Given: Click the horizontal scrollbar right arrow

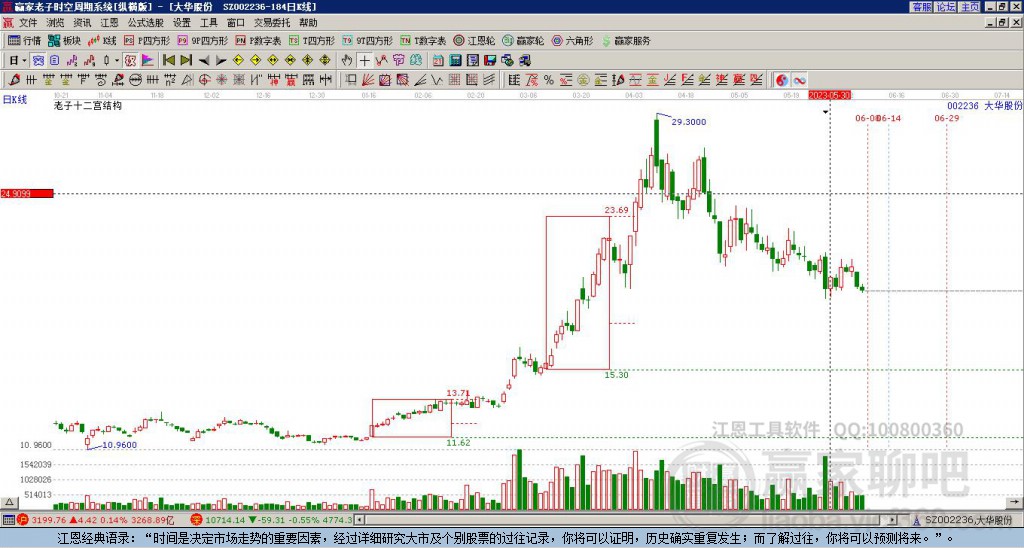Looking at the screenshot, I should click(x=893, y=520).
